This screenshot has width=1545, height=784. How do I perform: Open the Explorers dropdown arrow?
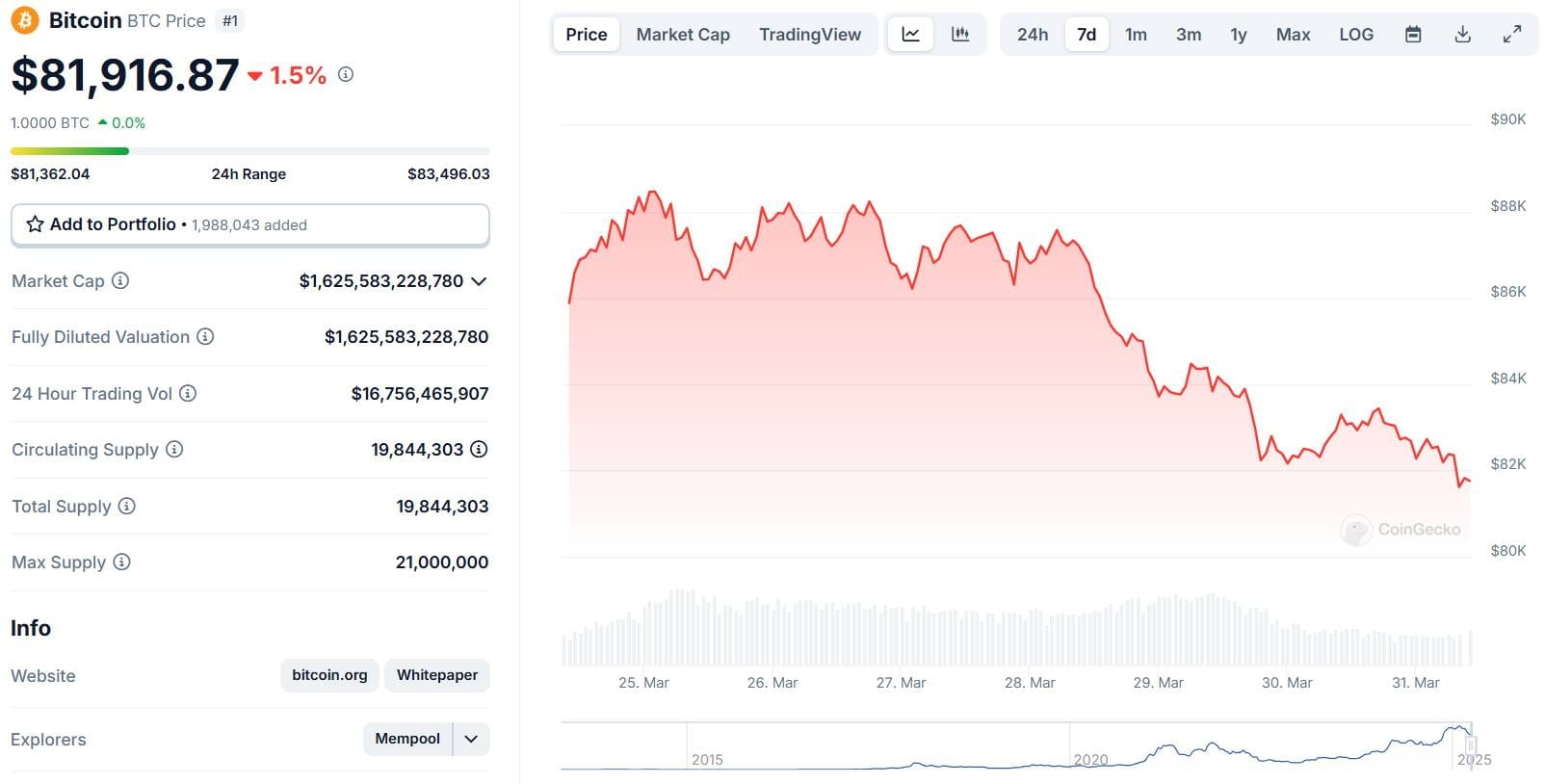click(x=471, y=739)
